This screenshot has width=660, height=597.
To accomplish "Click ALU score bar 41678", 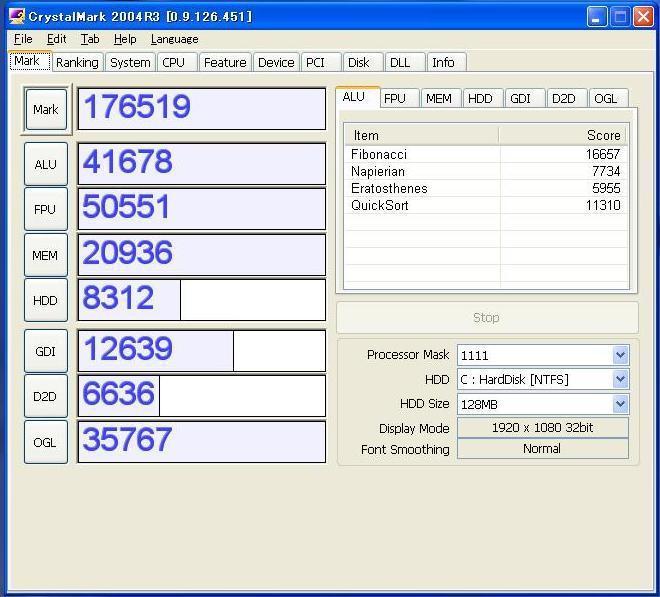I will 202,164.
